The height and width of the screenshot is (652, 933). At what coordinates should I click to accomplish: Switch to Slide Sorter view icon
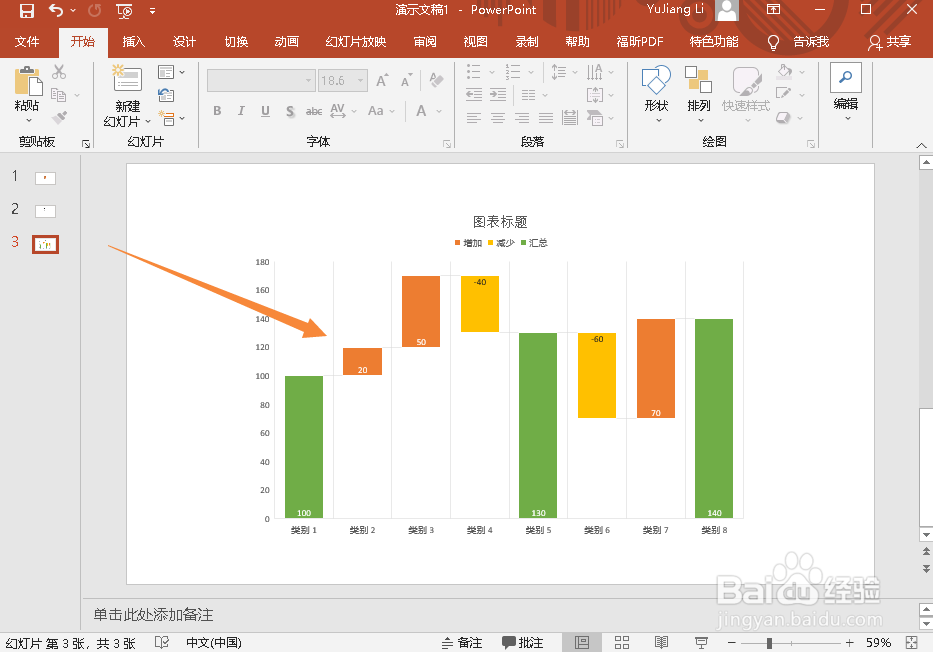tap(622, 642)
